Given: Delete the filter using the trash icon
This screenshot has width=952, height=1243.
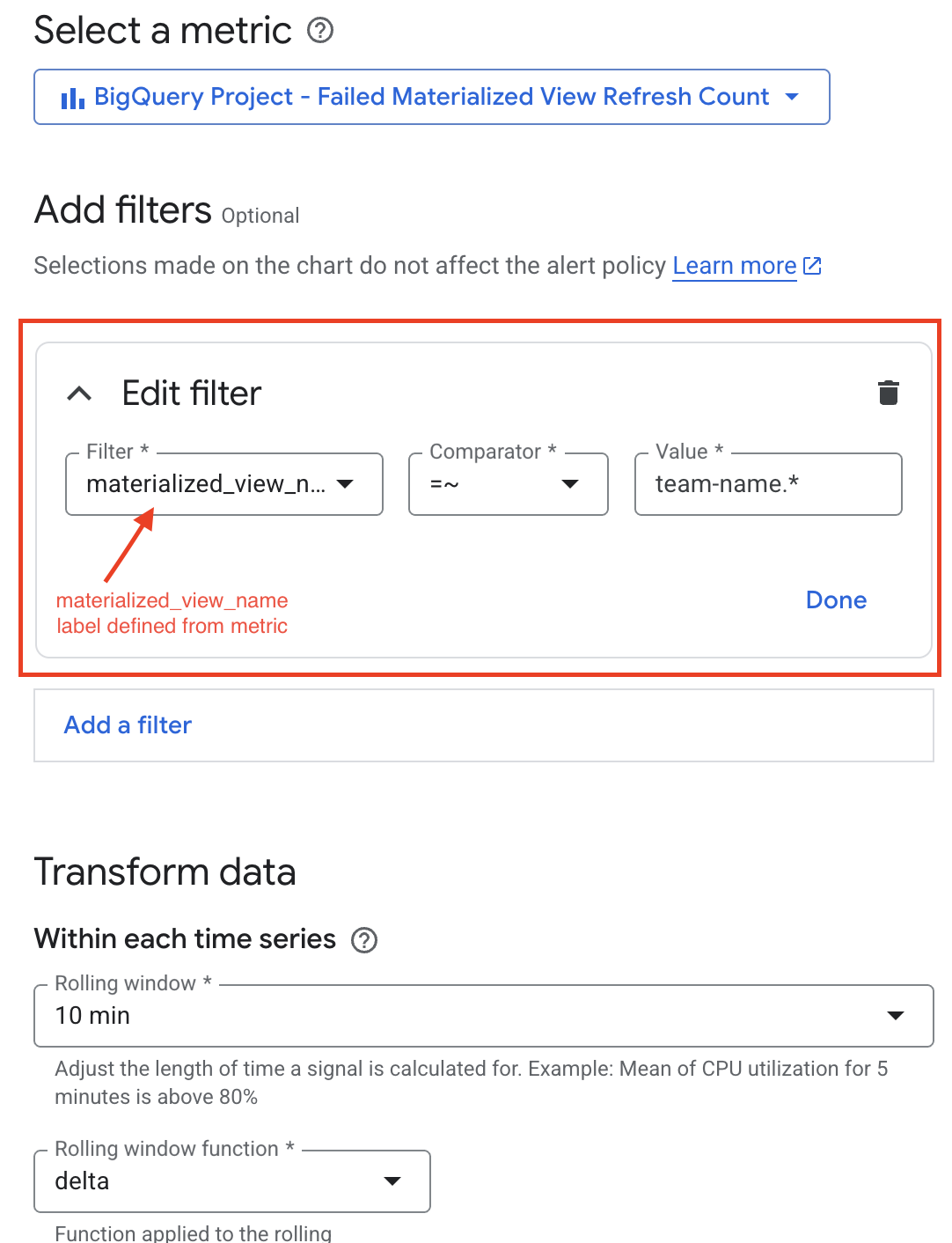Looking at the screenshot, I should tap(889, 393).
